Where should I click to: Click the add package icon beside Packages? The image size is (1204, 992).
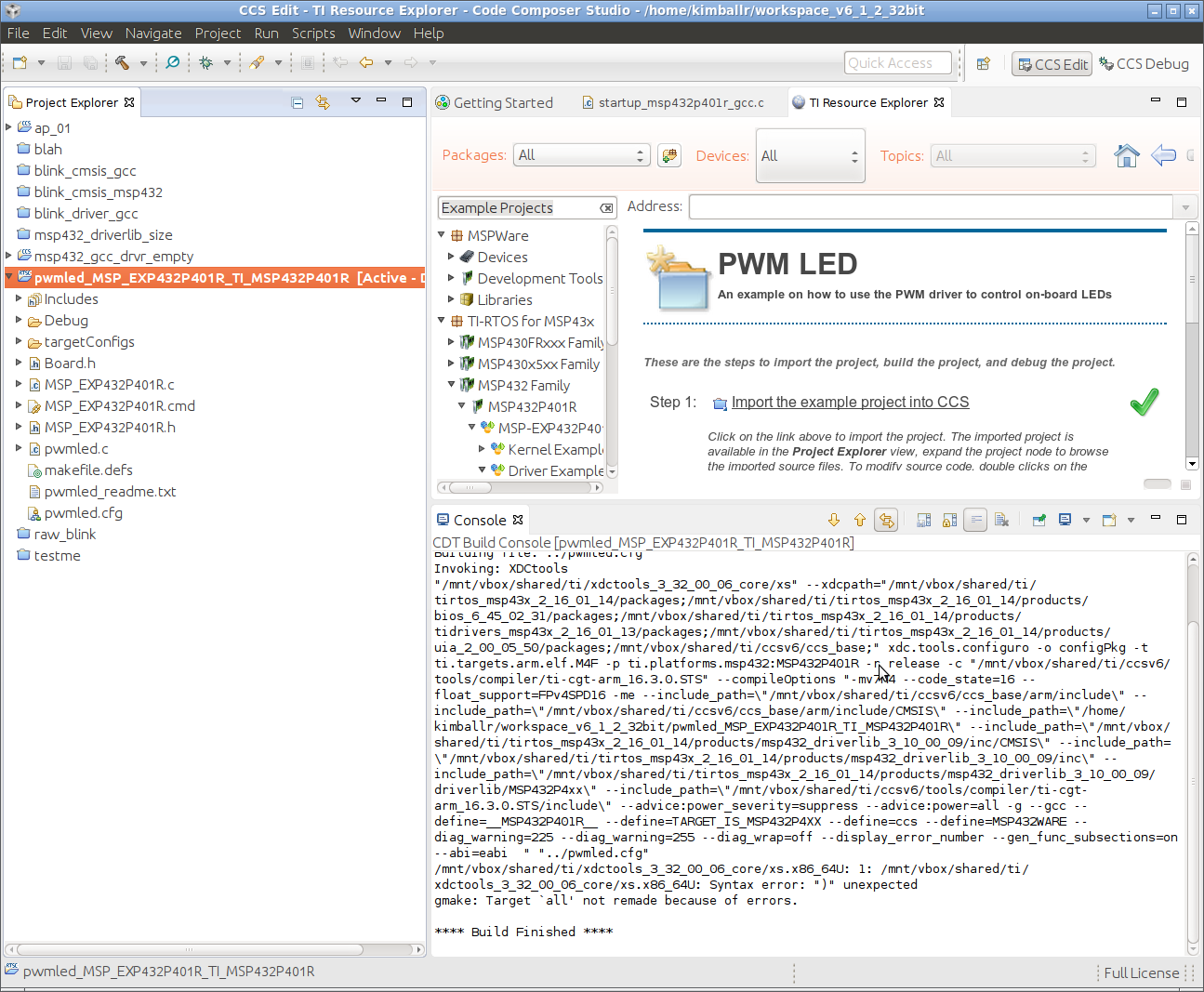click(x=669, y=155)
